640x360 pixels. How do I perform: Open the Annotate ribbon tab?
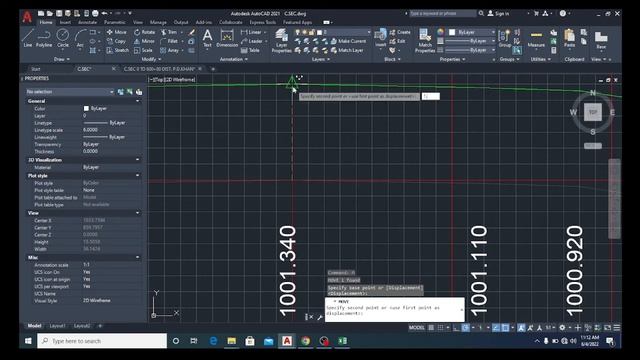[87, 22]
